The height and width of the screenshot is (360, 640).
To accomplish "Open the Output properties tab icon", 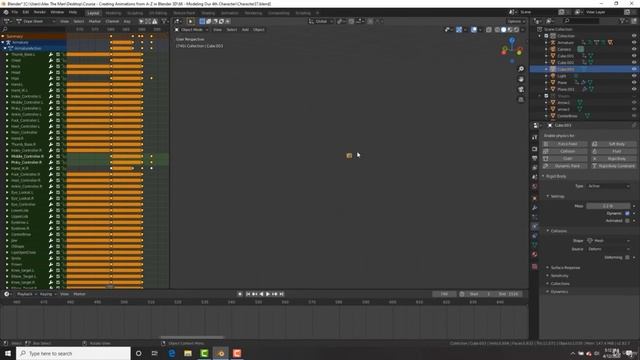I will (535, 158).
